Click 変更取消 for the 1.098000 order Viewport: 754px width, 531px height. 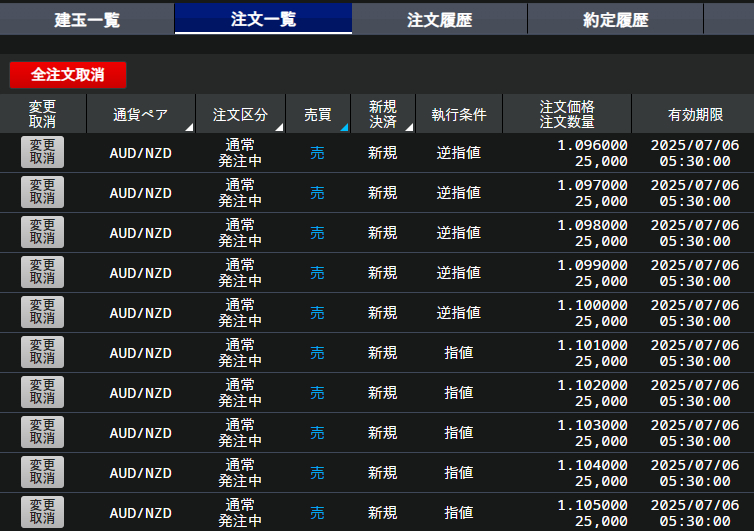pos(42,232)
